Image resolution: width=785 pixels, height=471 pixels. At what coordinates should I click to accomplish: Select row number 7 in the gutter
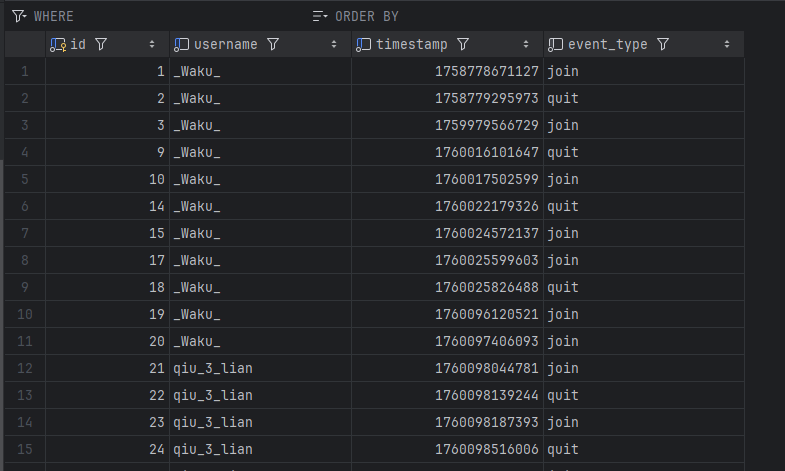(24, 234)
